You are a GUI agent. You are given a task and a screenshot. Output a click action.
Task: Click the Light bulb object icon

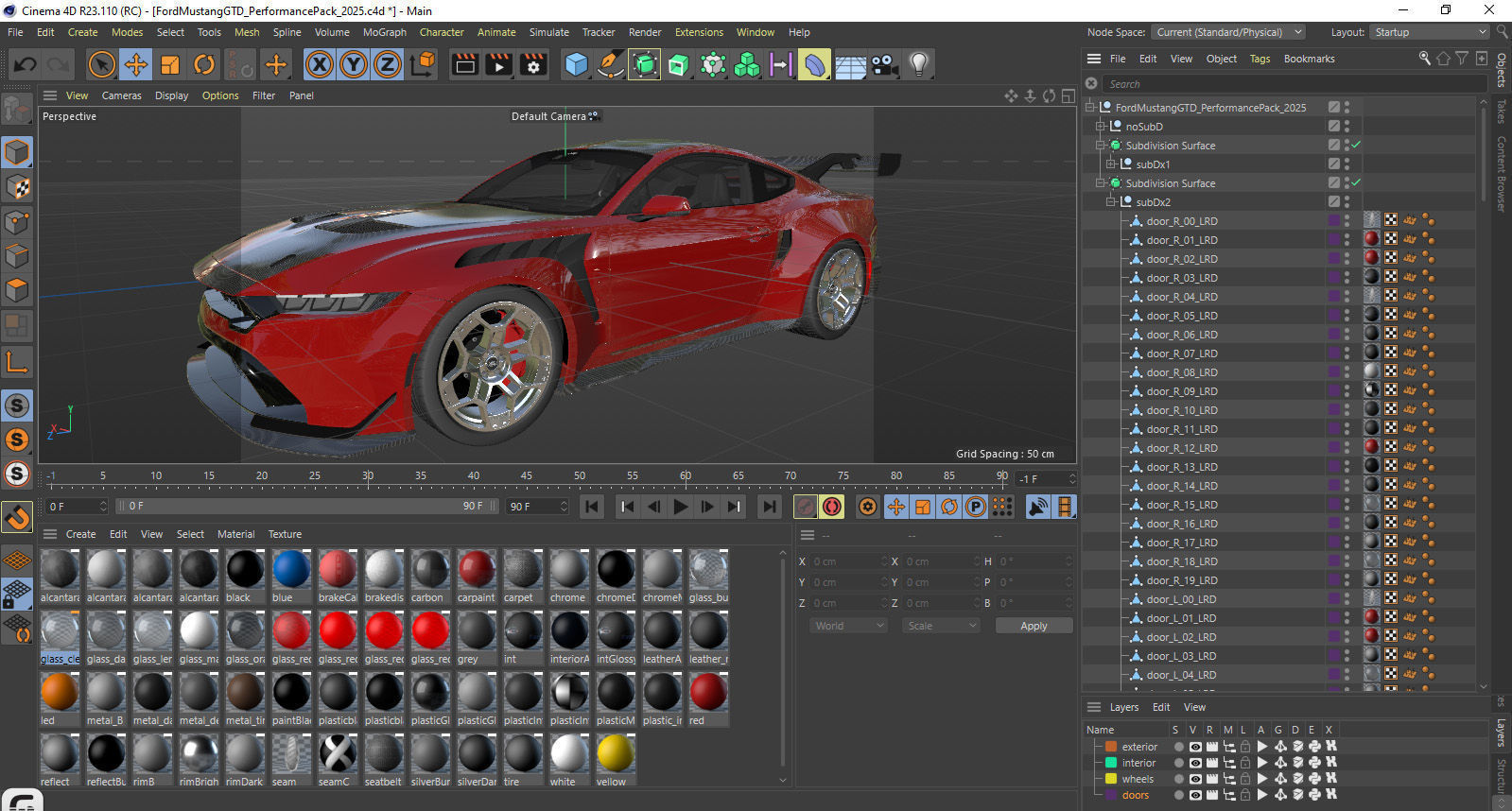(x=919, y=64)
